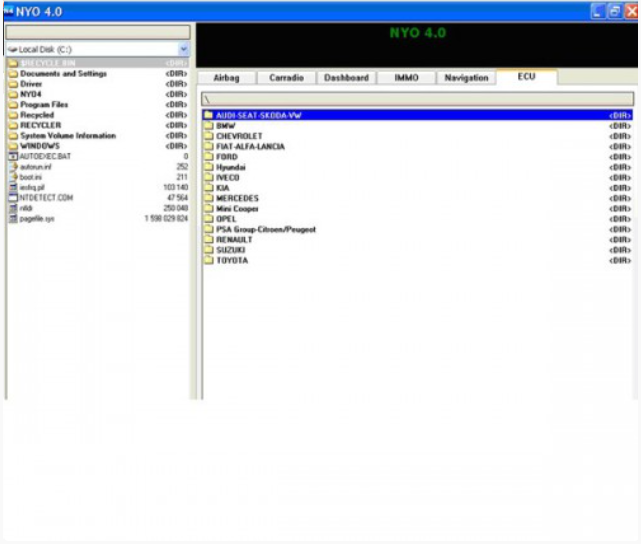641x544 pixels.
Task: Select the highlighted $RECYCLE.BIN folder row
Action: 98,63
